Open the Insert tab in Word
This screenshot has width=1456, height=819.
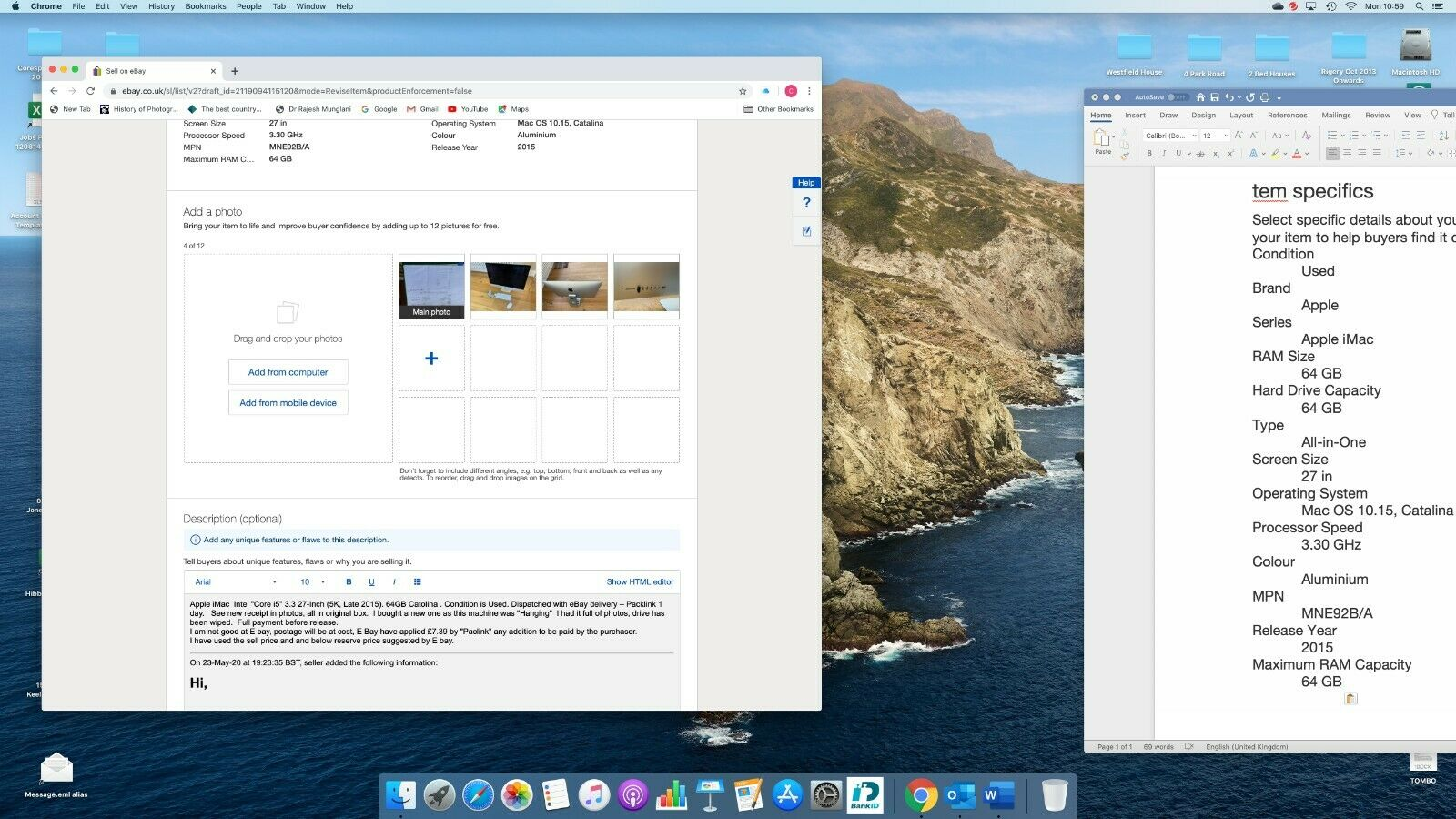(1135, 116)
